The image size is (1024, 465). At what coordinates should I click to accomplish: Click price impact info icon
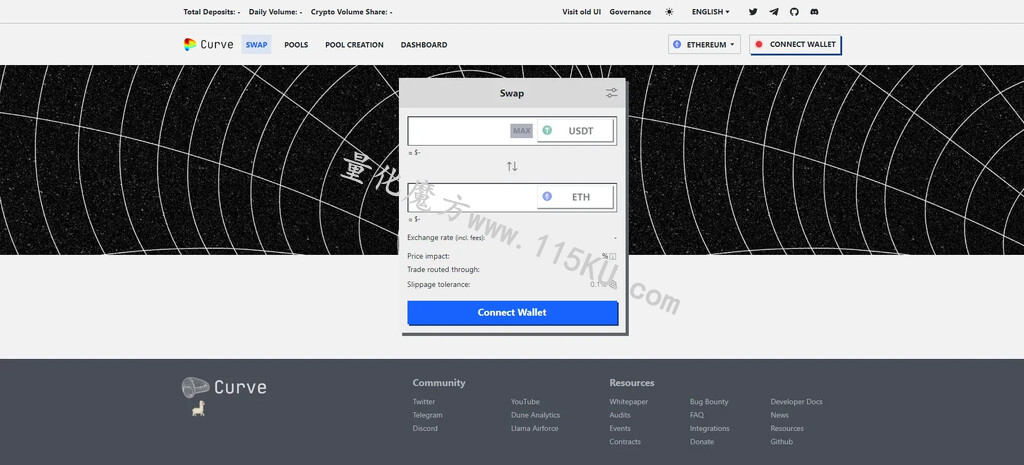point(613,257)
